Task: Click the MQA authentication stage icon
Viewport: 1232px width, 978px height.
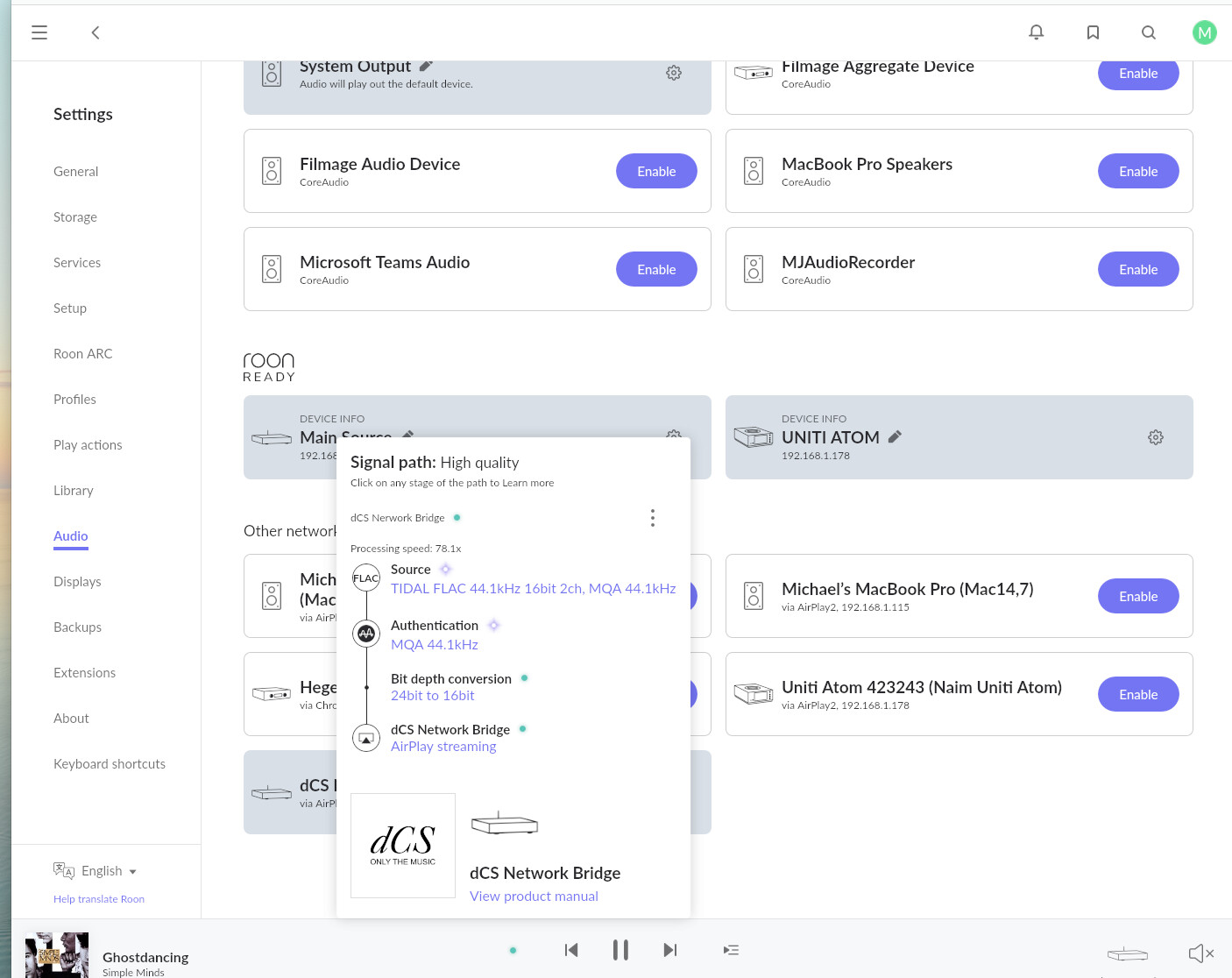Action: [x=366, y=633]
